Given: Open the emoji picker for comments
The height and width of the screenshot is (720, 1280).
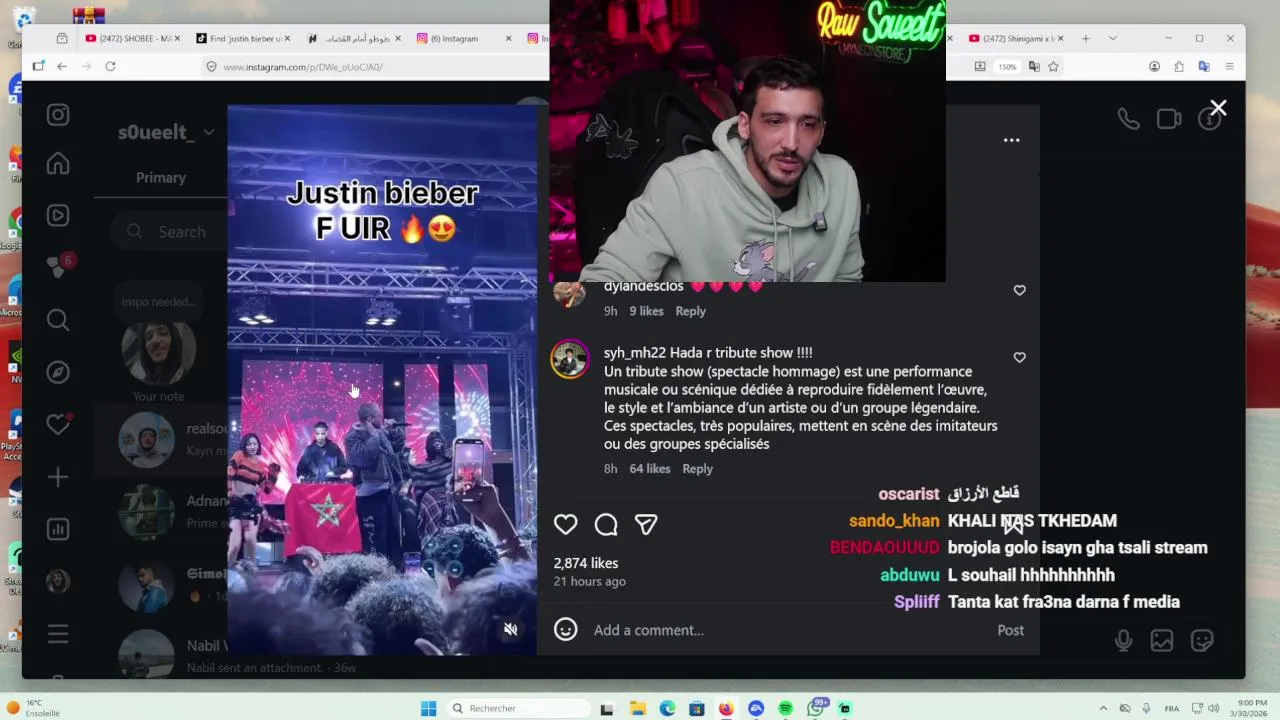Looking at the screenshot, I should pyautogui.click(x=566, y=629).
